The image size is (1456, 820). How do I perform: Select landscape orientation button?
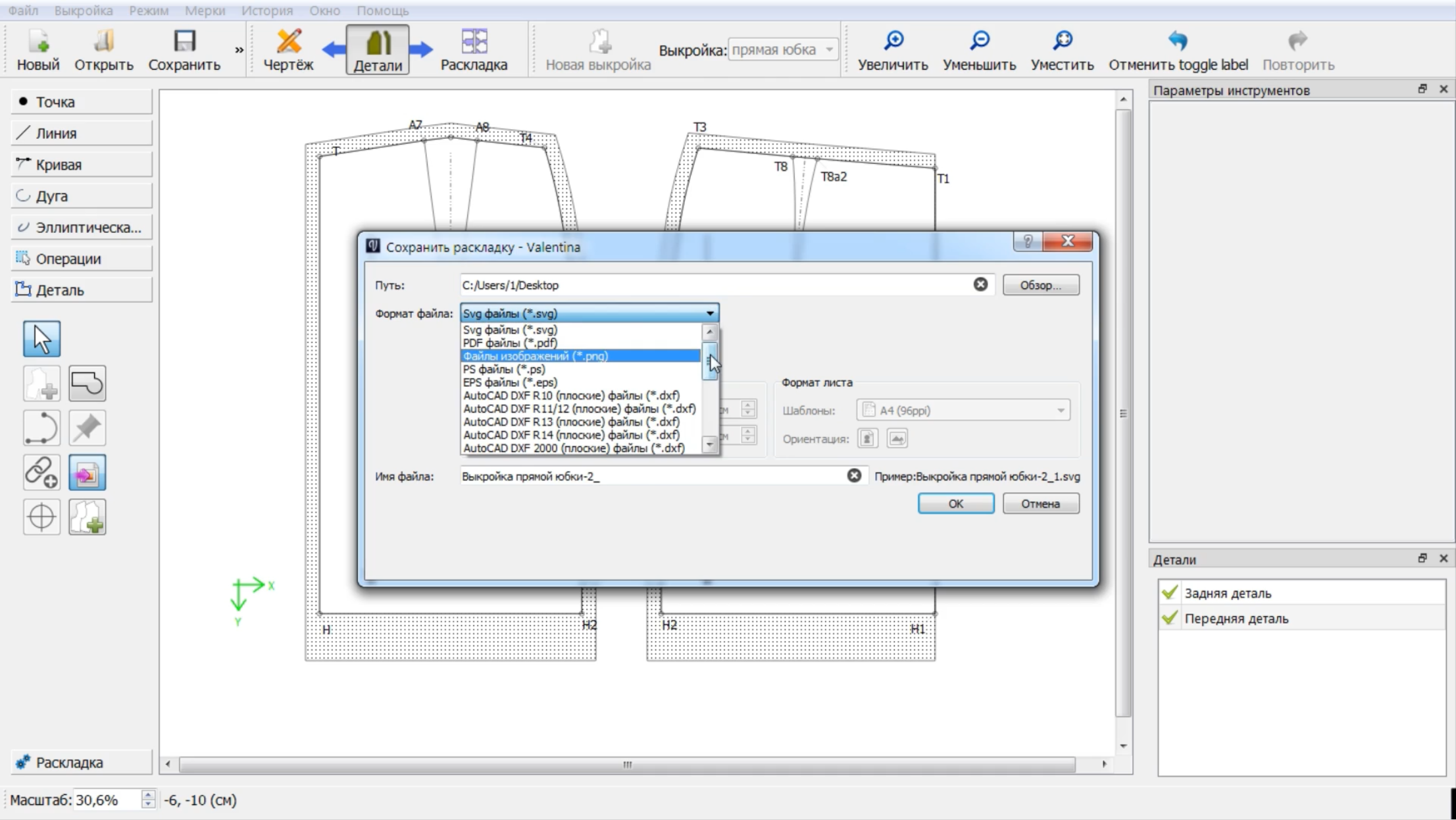click(897, 438)
